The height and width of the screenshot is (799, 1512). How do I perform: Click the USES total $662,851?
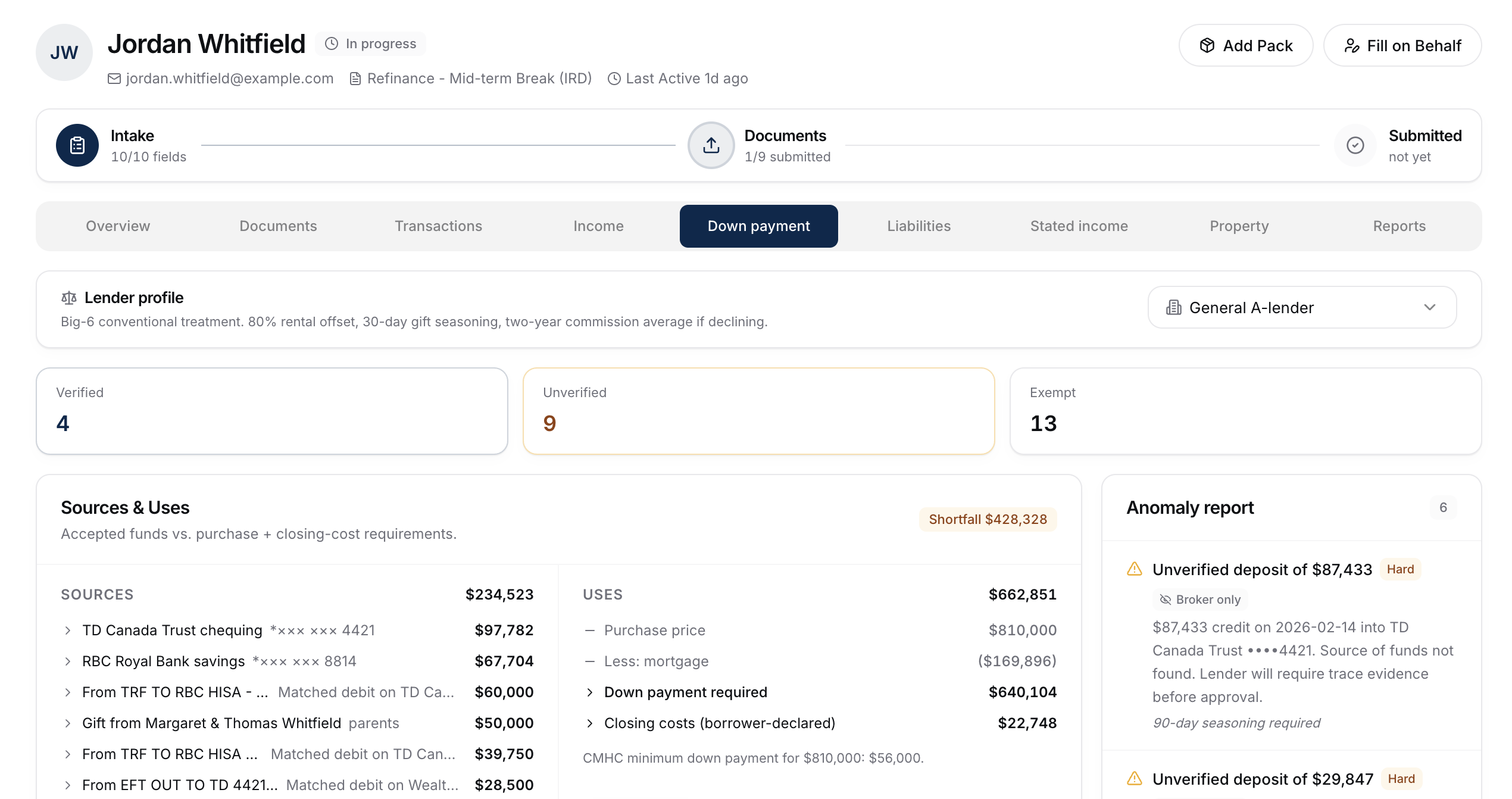tap(1022, 594)
